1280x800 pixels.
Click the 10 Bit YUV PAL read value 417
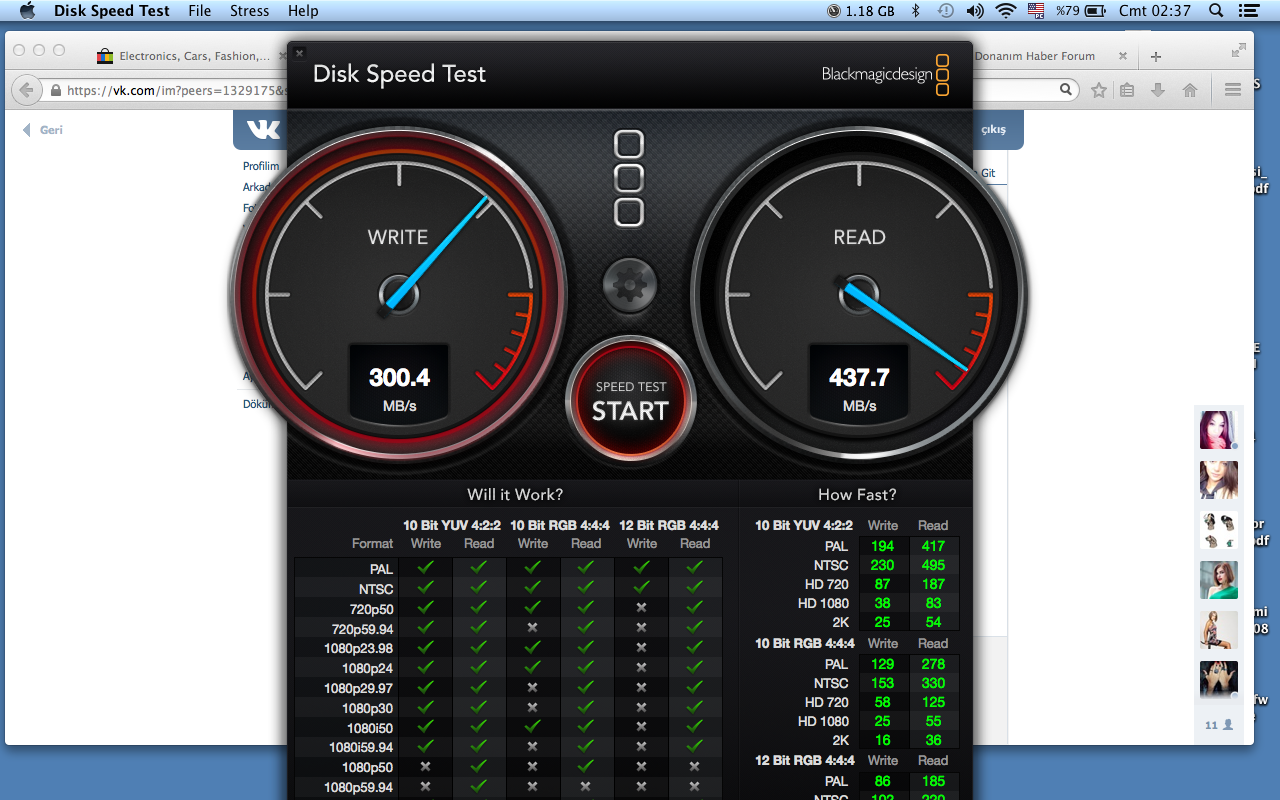pos(933,546)
